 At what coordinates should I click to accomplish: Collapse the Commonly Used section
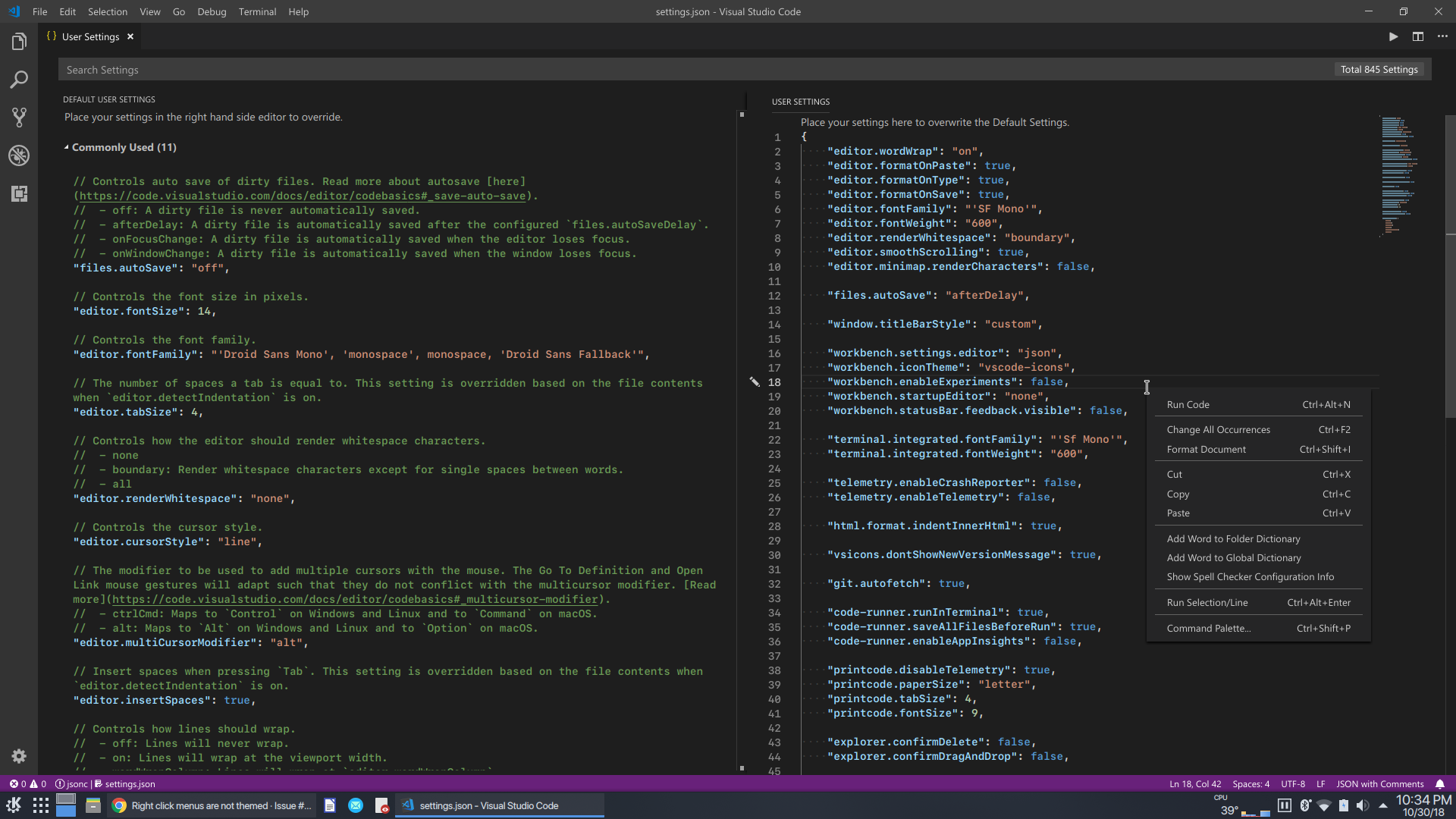pos(67,147)
